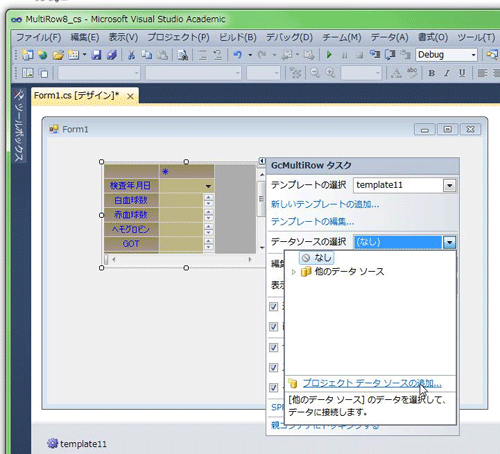Click the Italic I formatting icon
This screenshot has height=454, width=500.
pos(447,73)
